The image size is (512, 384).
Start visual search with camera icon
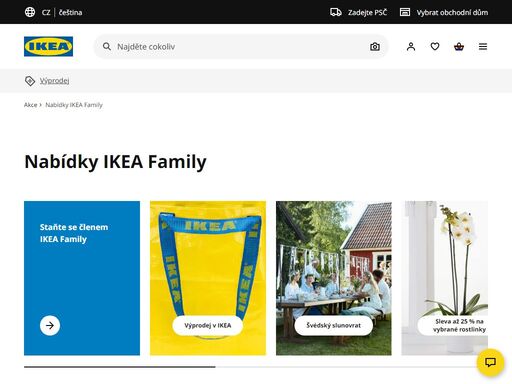pyautogui.click(x=375, y=47)
